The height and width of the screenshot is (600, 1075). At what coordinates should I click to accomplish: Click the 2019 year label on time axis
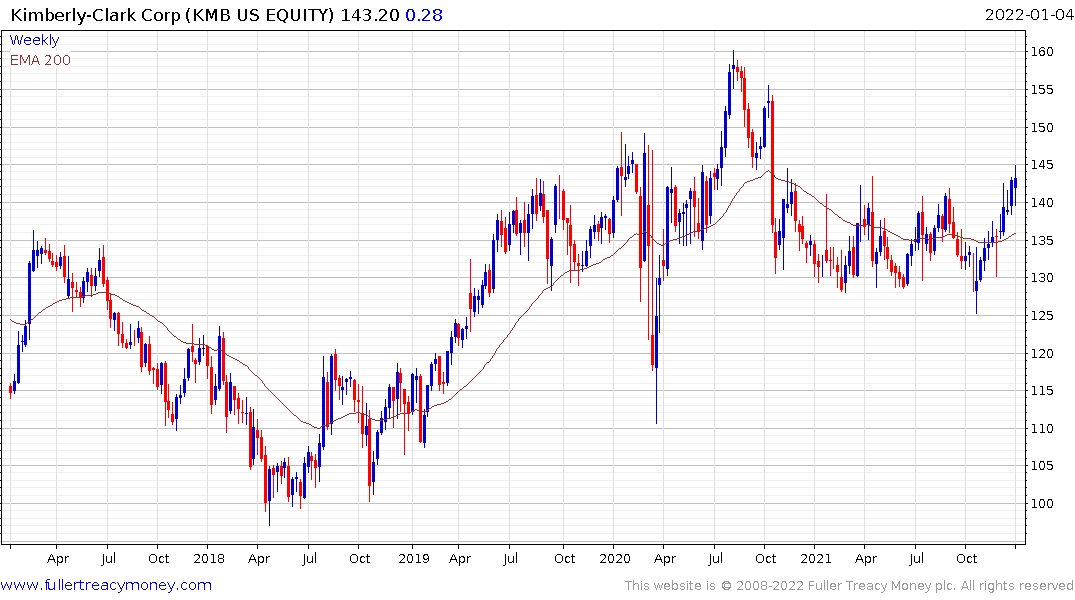413,558
